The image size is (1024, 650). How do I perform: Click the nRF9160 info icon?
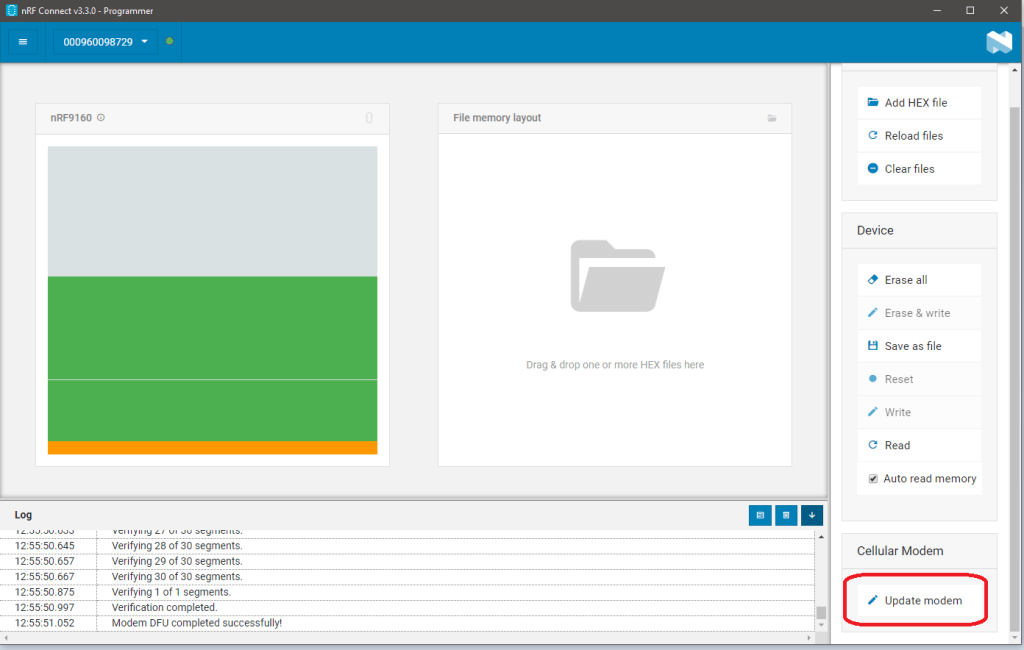tap(101, 118)
